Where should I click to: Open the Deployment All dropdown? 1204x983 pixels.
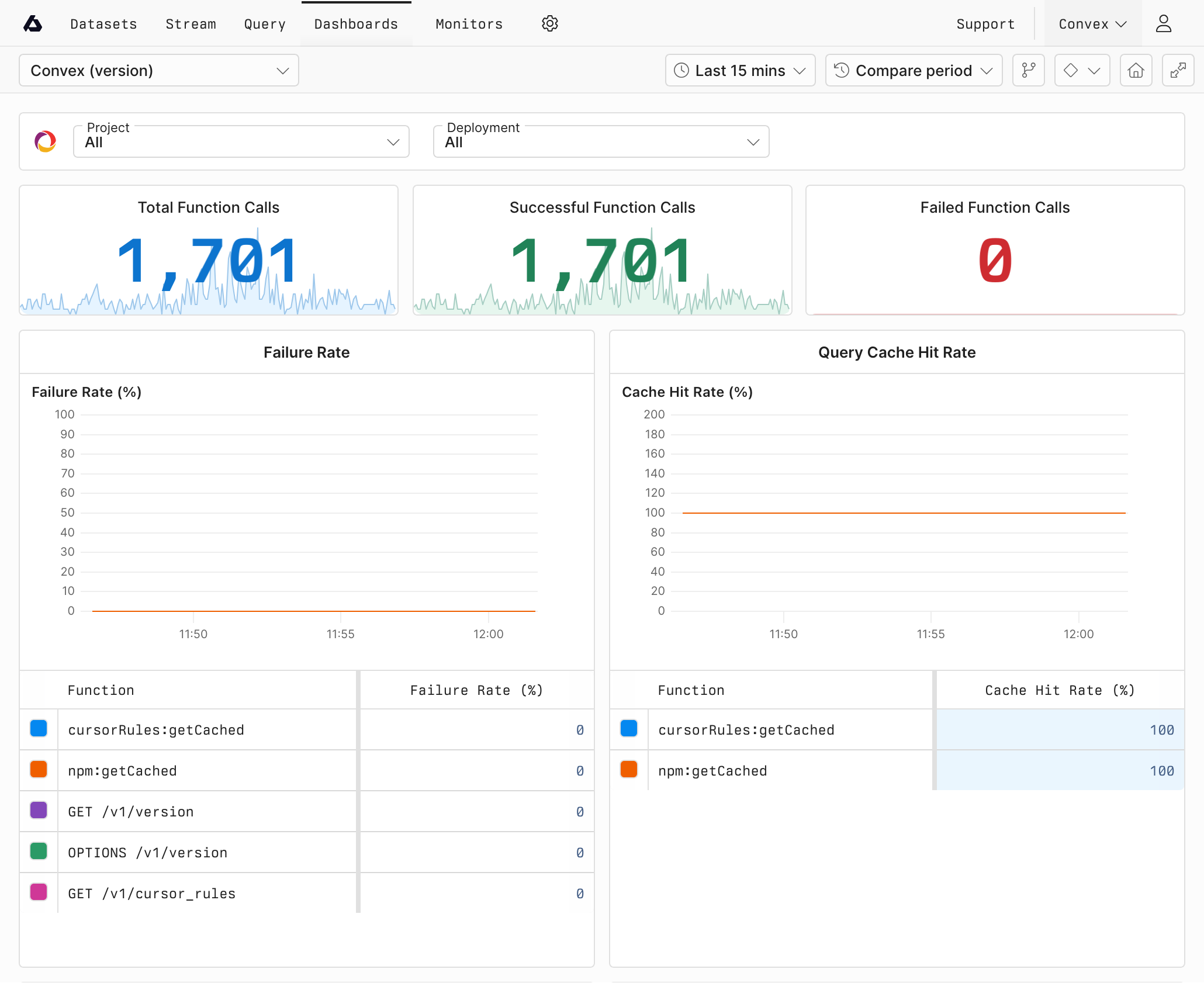[x=600, y=141]
